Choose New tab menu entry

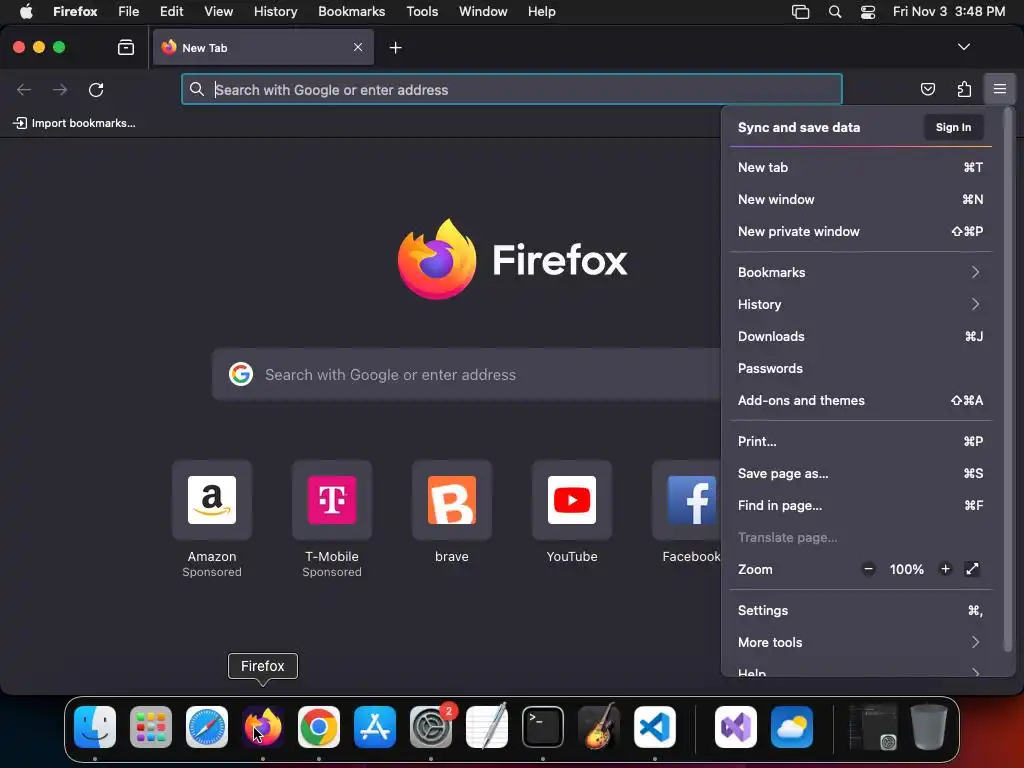(860, 167)
